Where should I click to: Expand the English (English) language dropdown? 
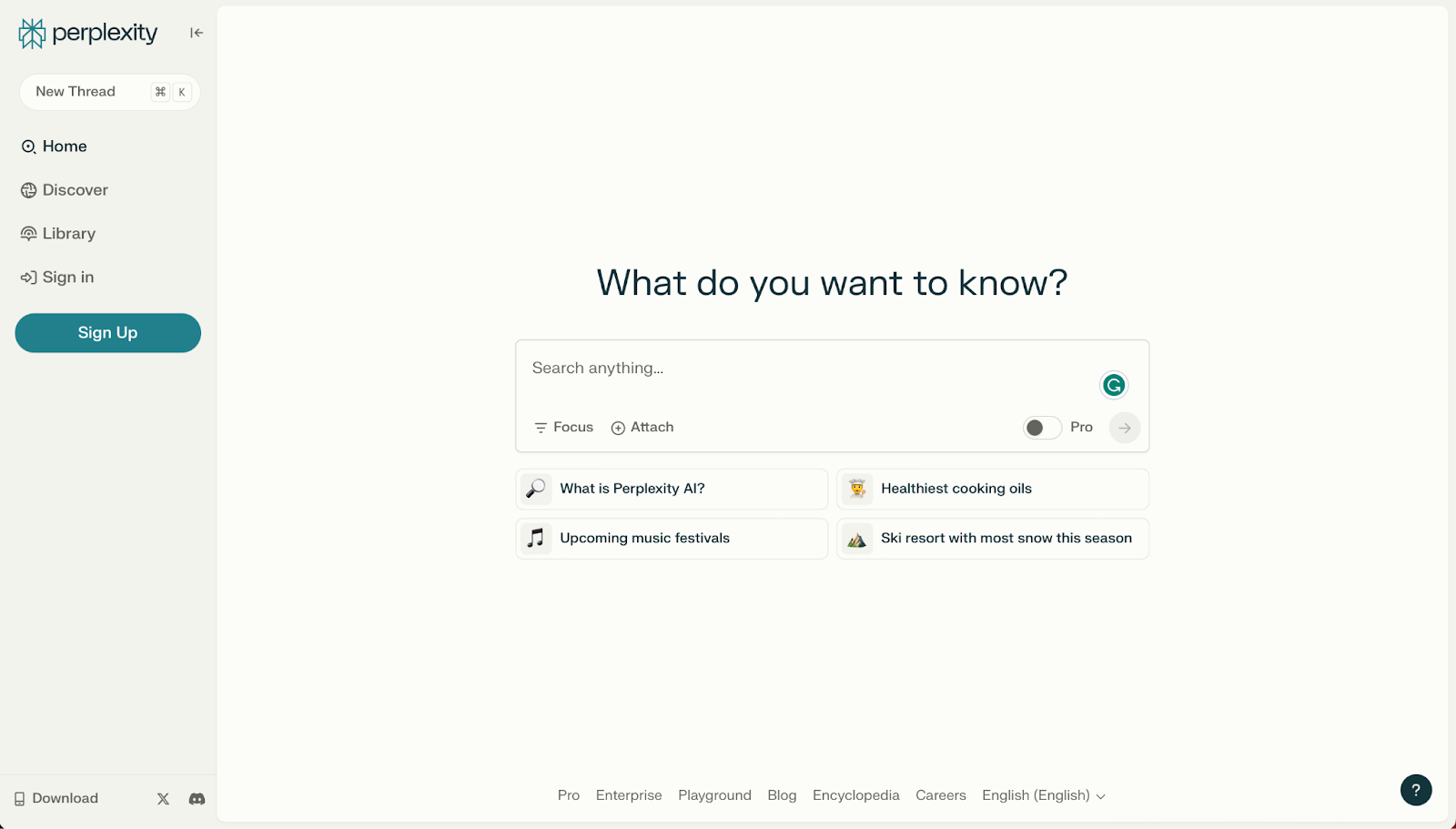[1044, 795]
